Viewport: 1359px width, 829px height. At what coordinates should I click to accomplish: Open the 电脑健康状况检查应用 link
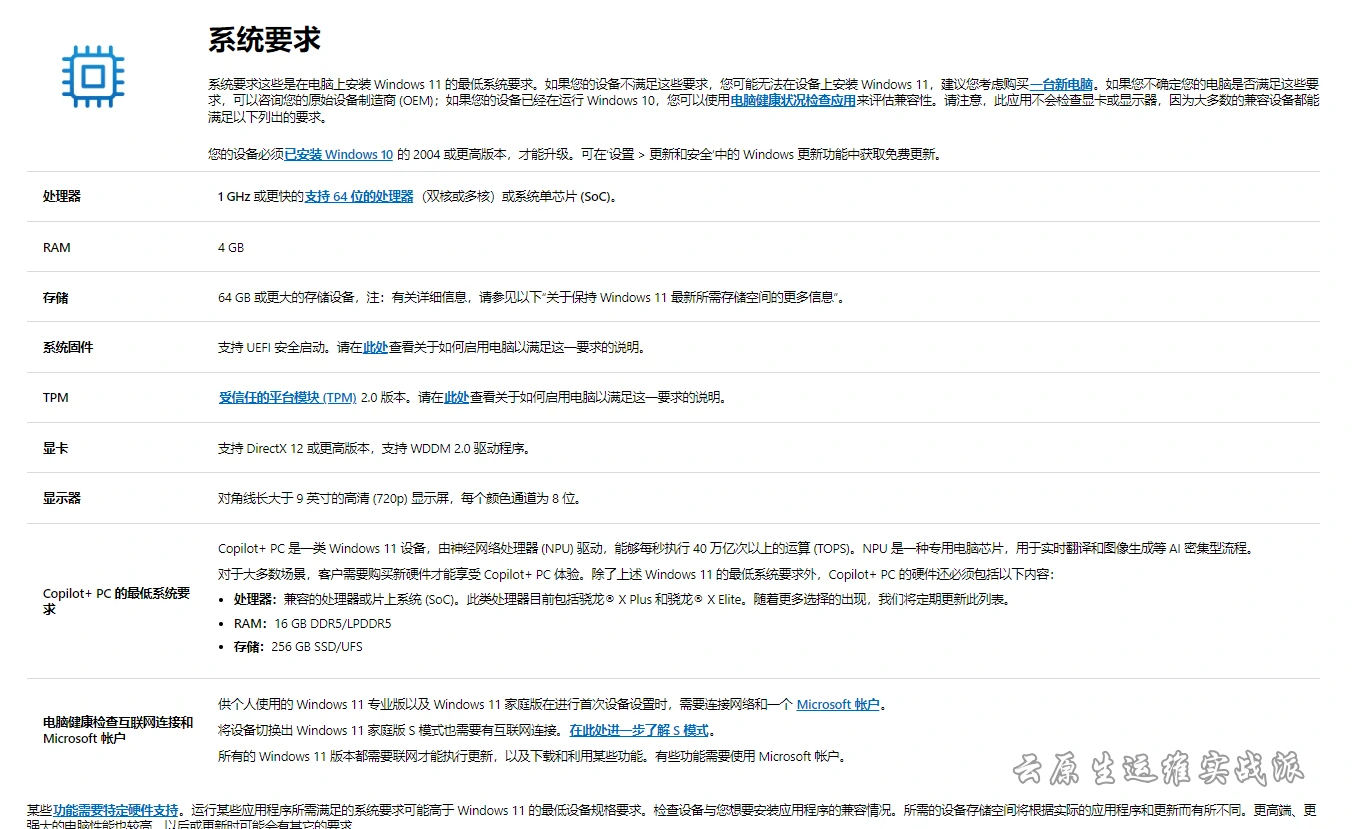tap(792, 100)
